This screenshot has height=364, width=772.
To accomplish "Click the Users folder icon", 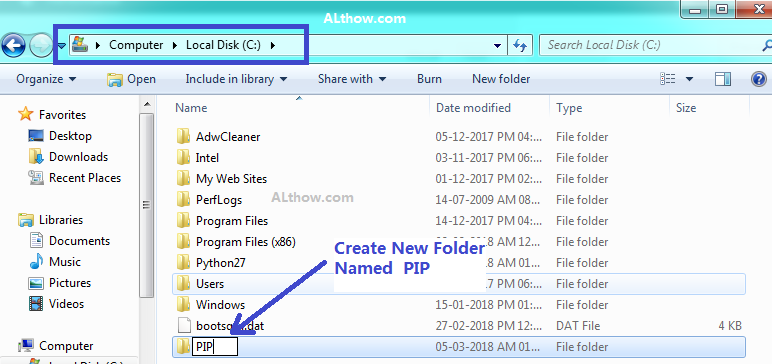I will pos(183,284).
